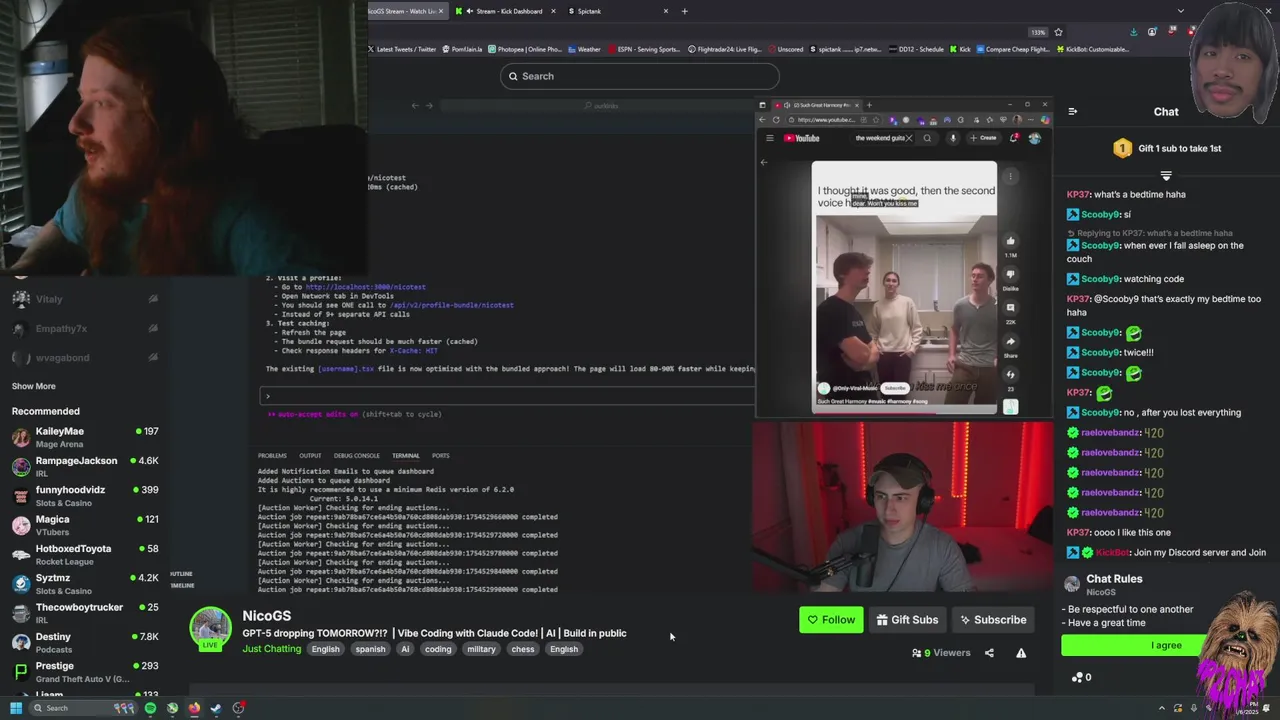1280x720 pixels.
Task: Close the Kick Dashboard tab
Action: tap(554, 11)
